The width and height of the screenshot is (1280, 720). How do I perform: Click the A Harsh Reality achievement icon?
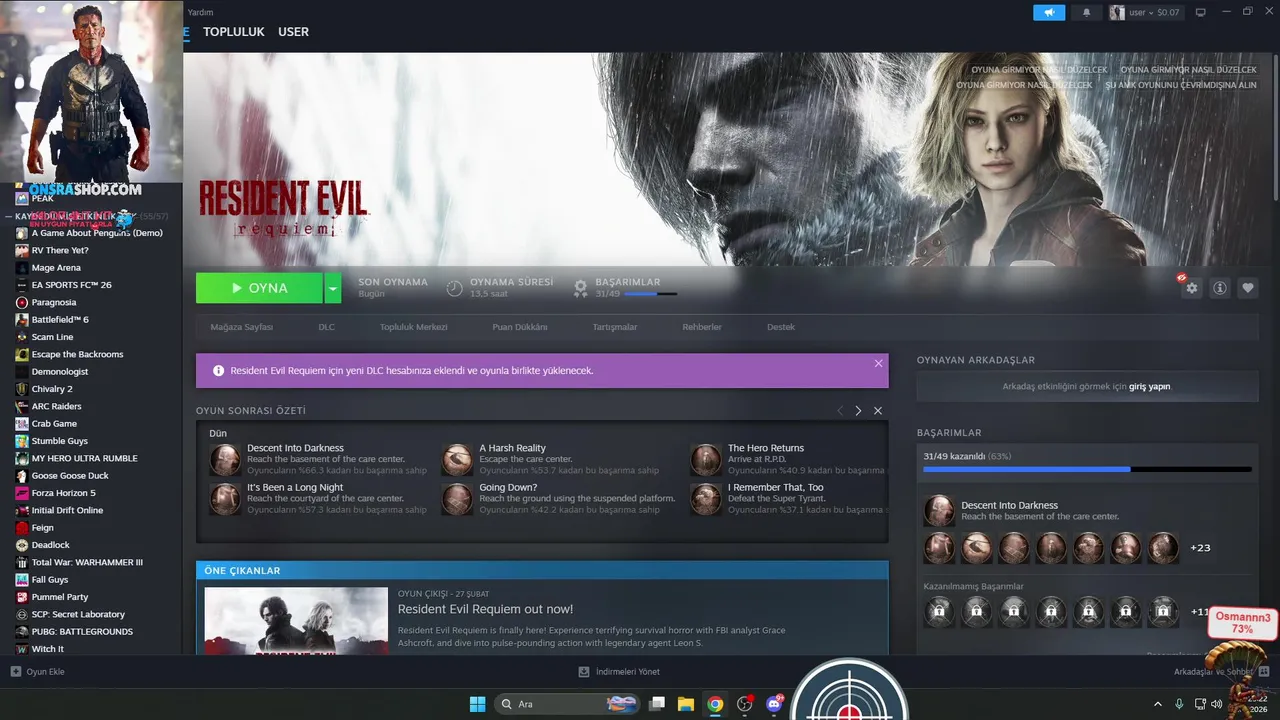(x=457, y=460)
